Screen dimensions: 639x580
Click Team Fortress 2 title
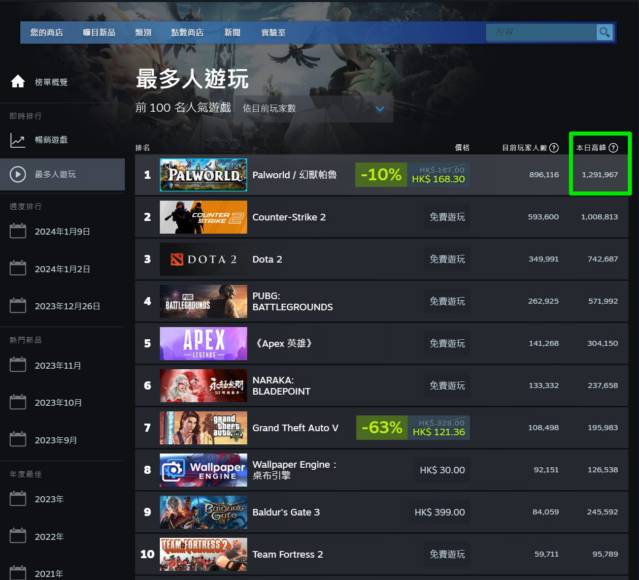click(x=288, y=554)
